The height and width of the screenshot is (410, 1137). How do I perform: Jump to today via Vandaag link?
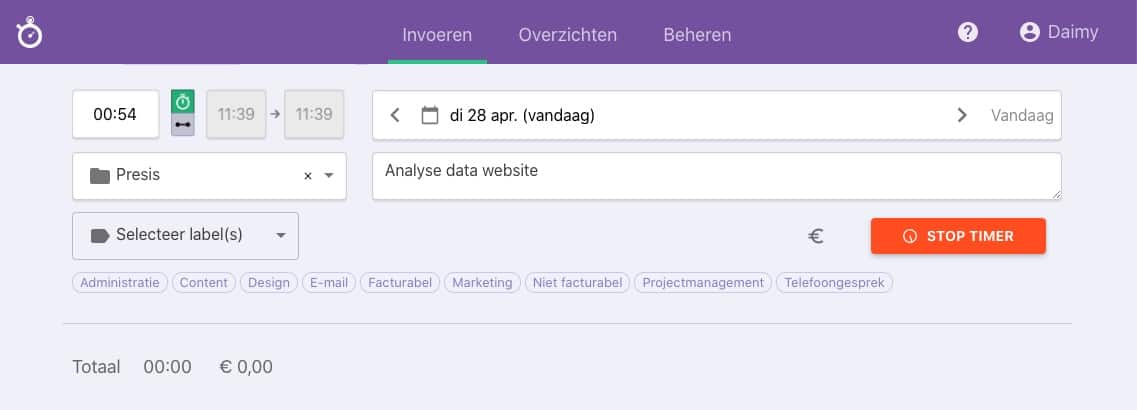tap(1022, 115)
